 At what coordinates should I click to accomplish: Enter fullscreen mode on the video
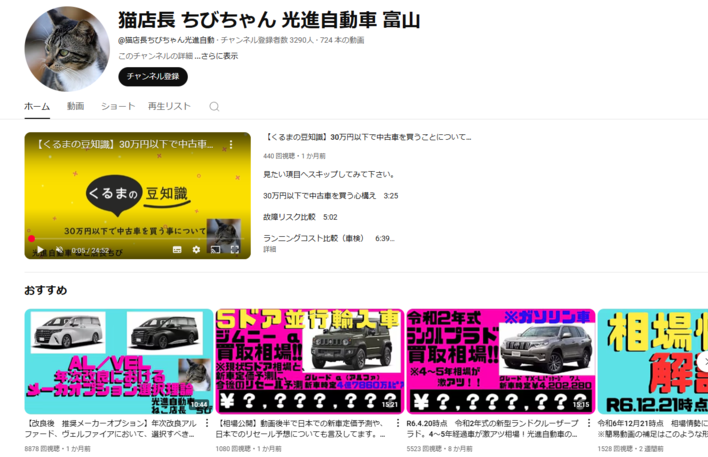point(235,250)
